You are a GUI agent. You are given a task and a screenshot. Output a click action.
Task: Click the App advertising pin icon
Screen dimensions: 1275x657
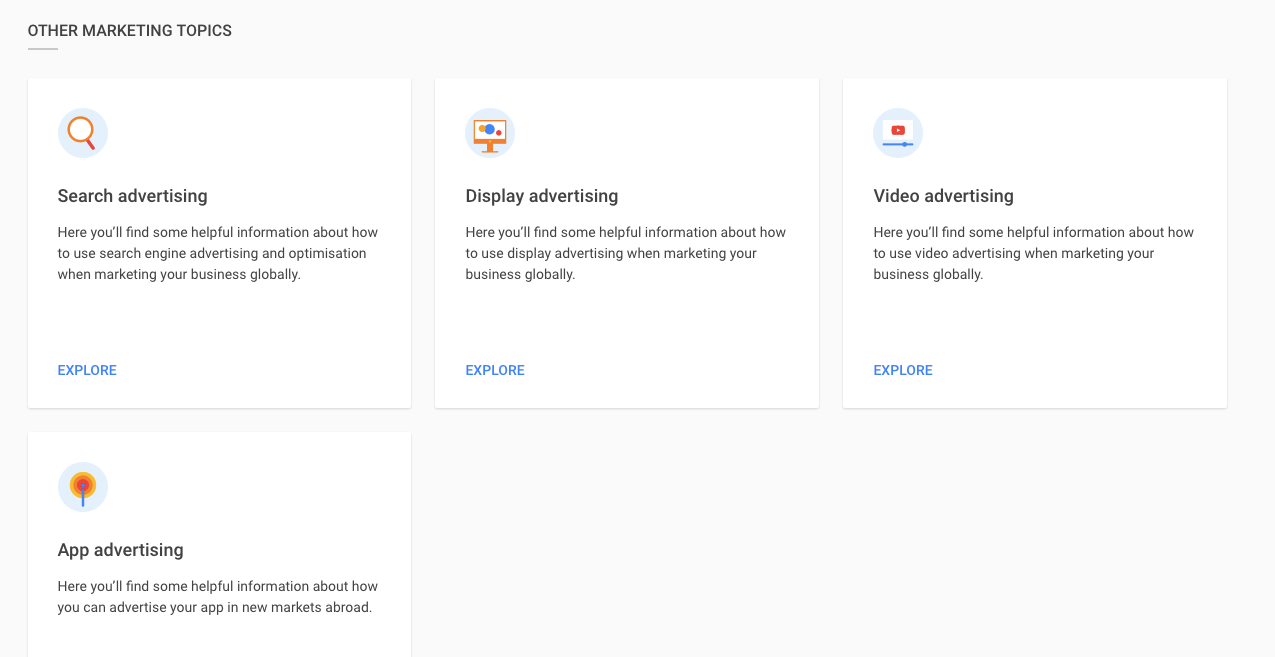(83, 487)
